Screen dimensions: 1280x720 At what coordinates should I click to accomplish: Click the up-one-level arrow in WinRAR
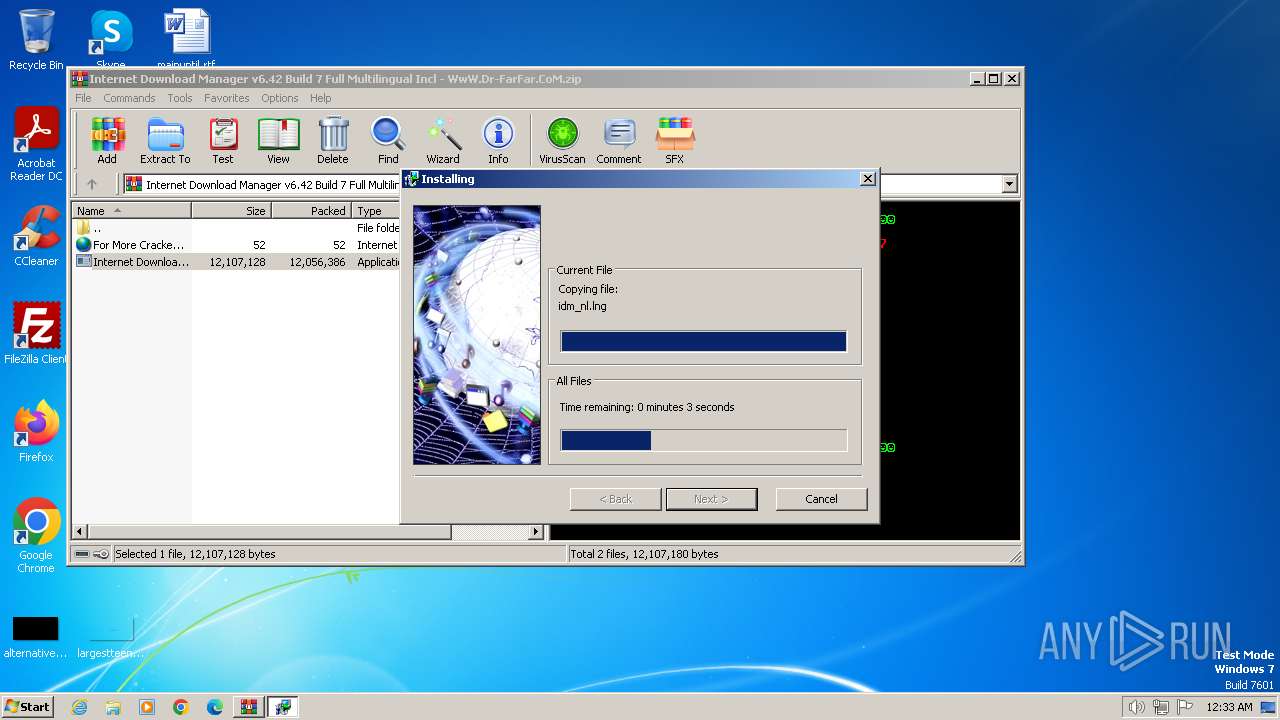pyautogui.click(x=92, y=184)
